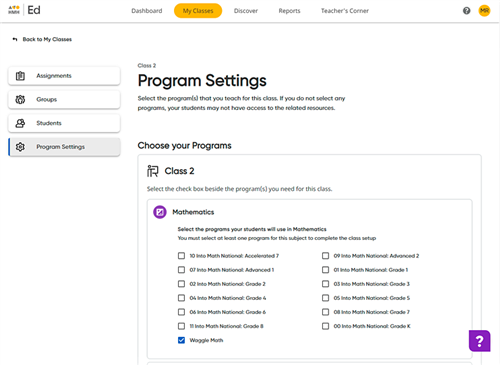Screen dimensions: 500x365
Task: Open the MR user avatar menu
Action: pyautogui.click(x=484, y=11)
